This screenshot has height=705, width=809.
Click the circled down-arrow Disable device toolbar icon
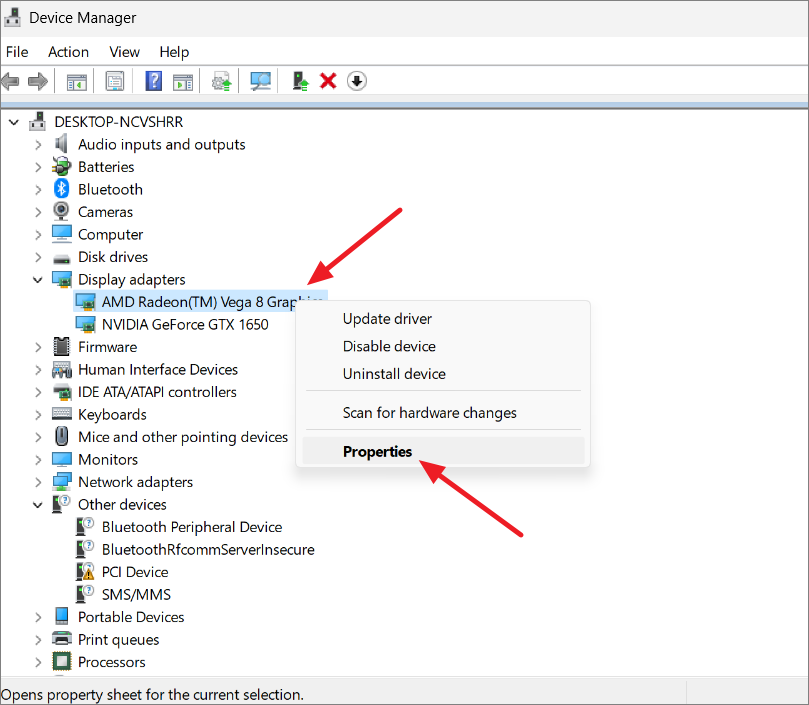click(357, 81)
